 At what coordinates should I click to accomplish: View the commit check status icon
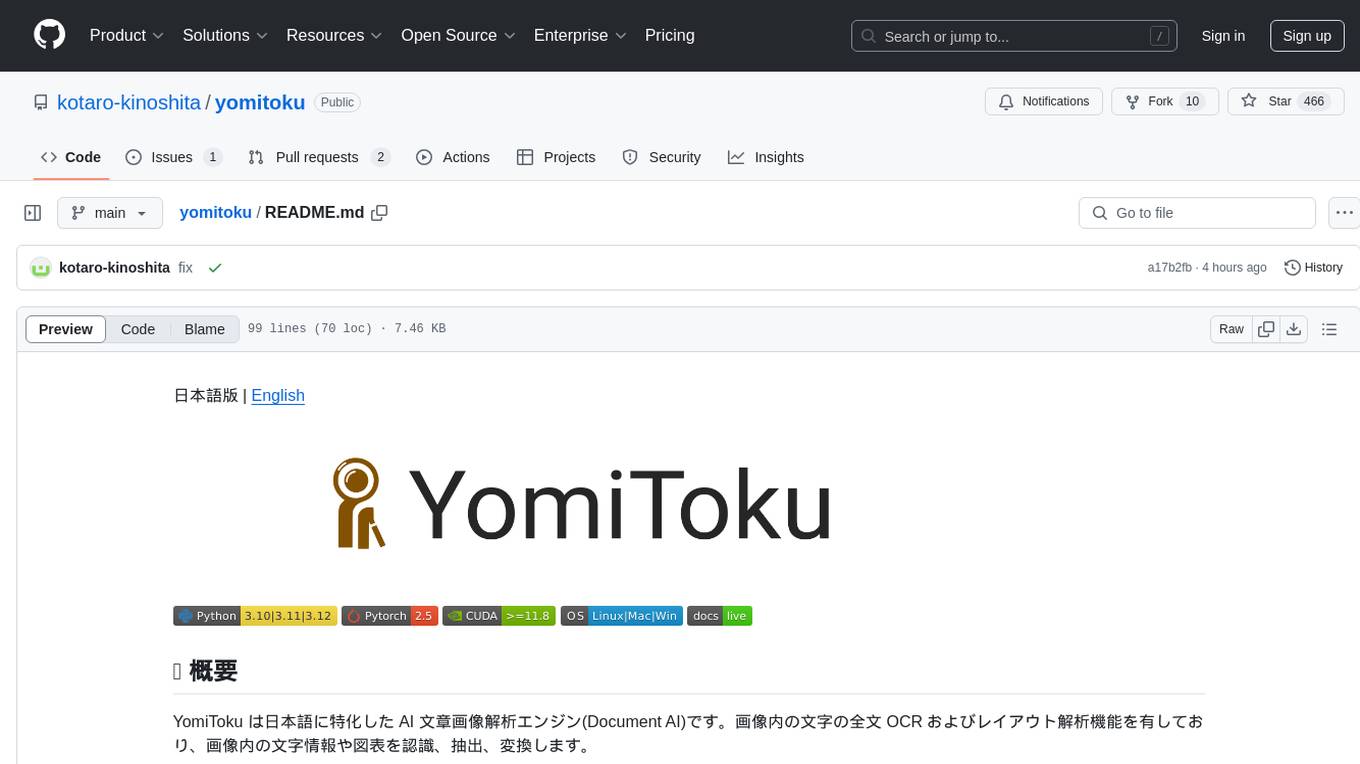coord(215,268)
